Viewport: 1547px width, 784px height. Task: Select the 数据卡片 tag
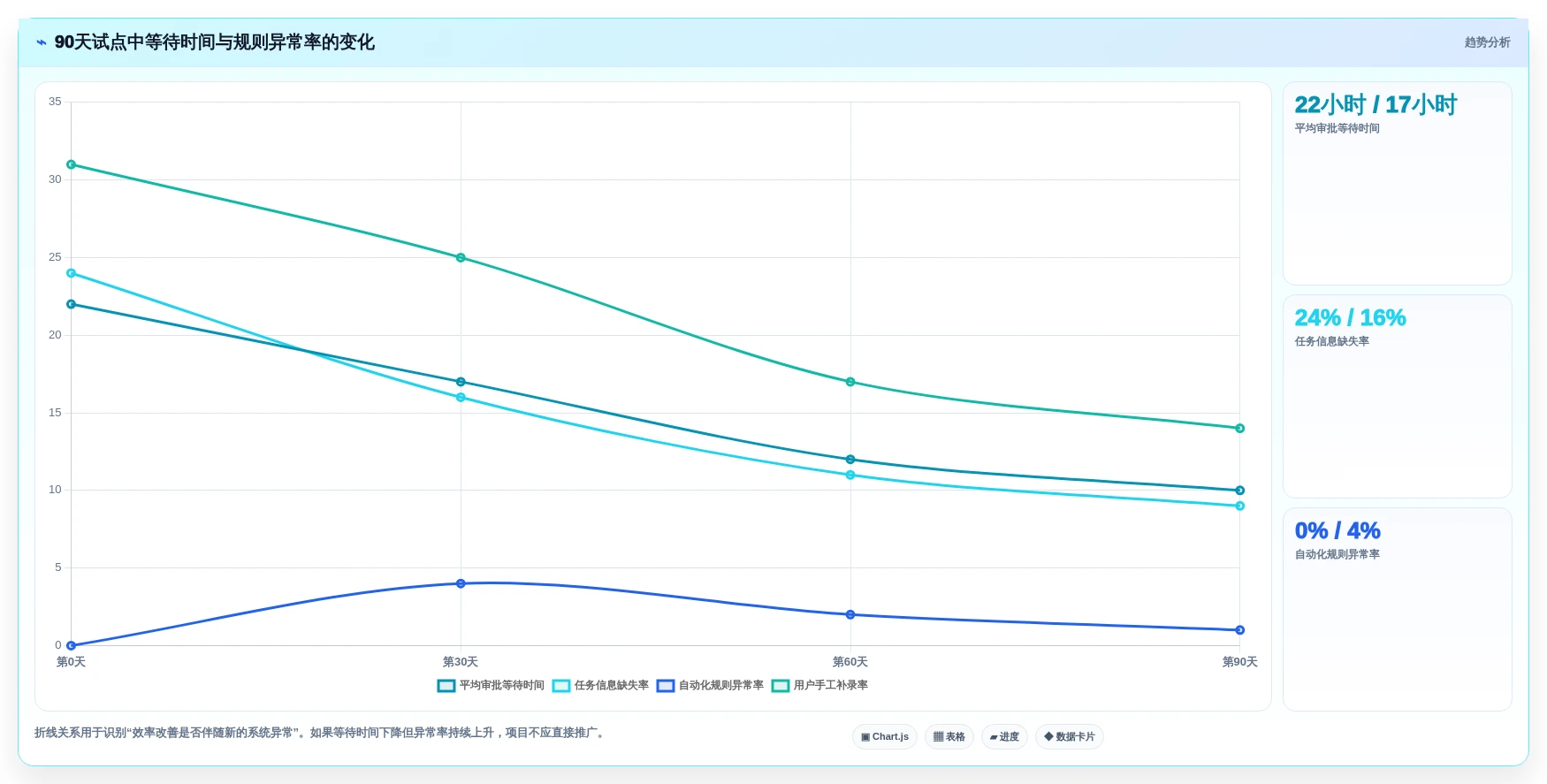pos(1070,736)
